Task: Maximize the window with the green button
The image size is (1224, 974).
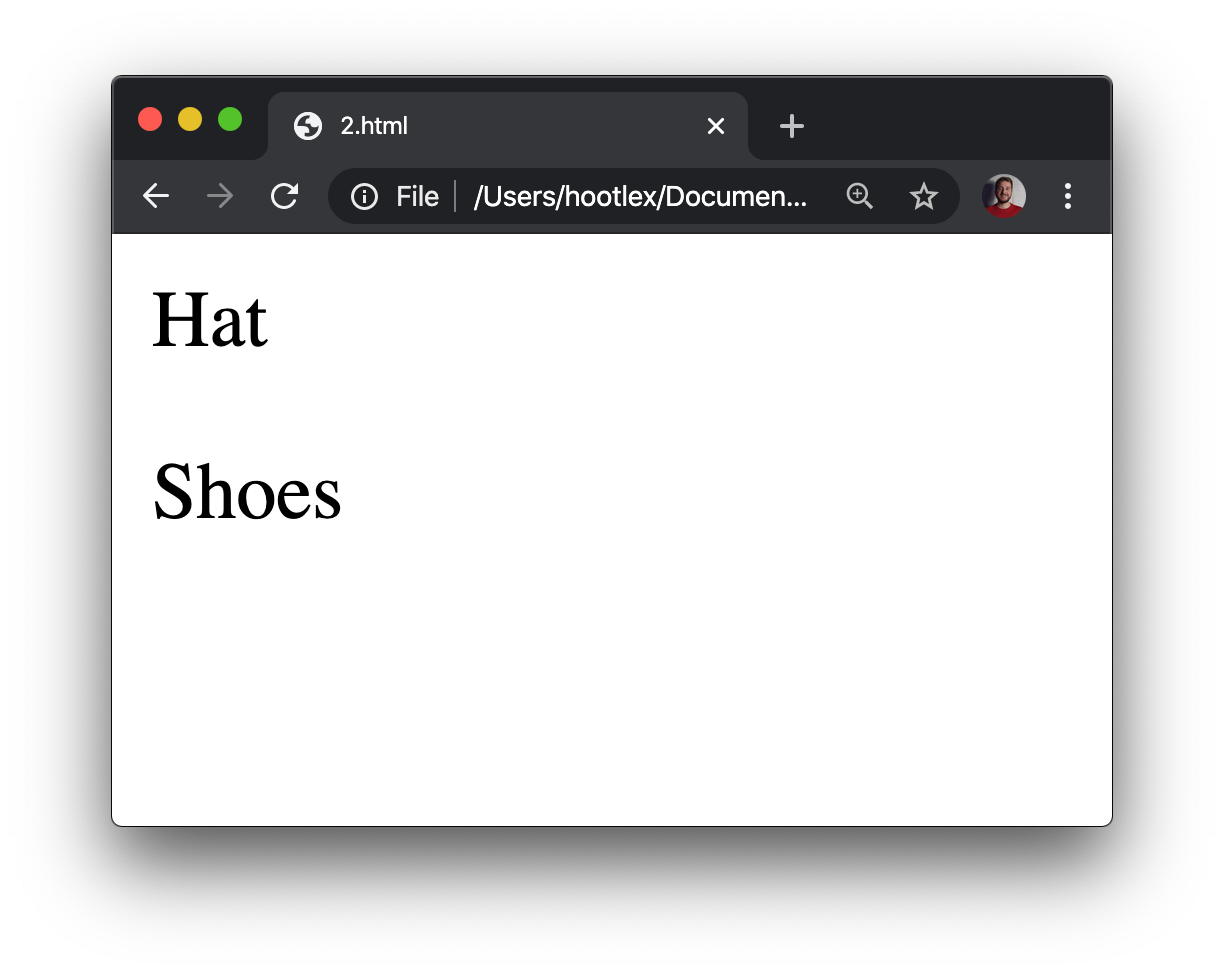Action: tap(230, 119)
